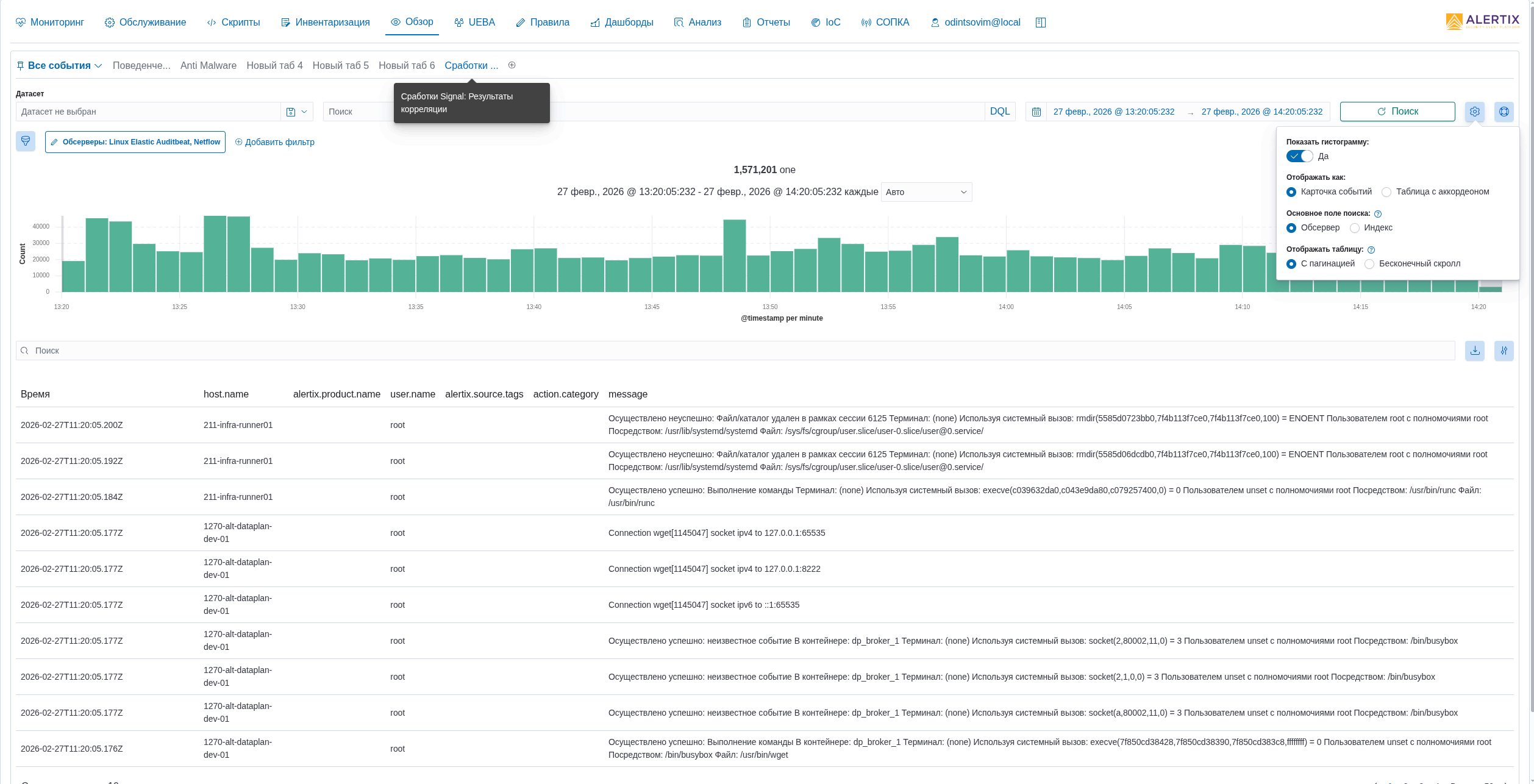Expand the Все события tab chevron
Viewport: 1534px width, 784px height.
(98, 66)
